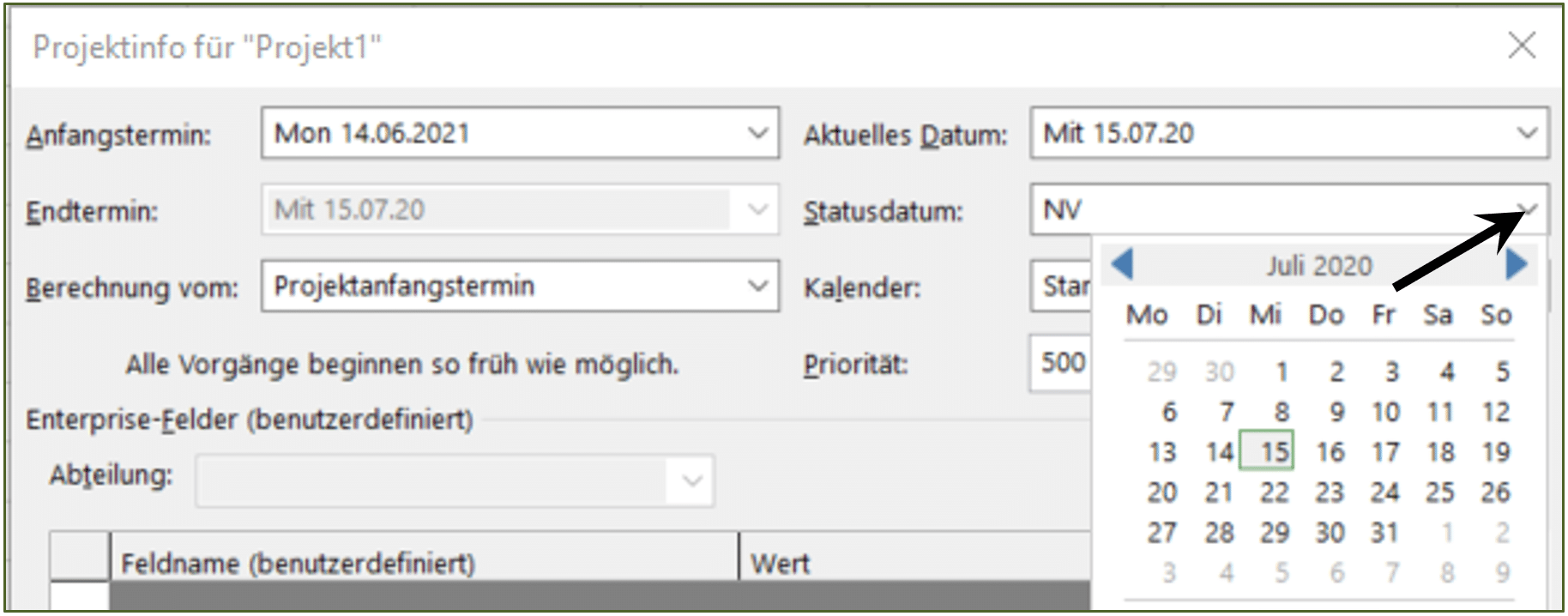The height and width of the screenshot is (616, 1568).
Task: Choose July 31 in the calendar
Action: (1384, 532)
